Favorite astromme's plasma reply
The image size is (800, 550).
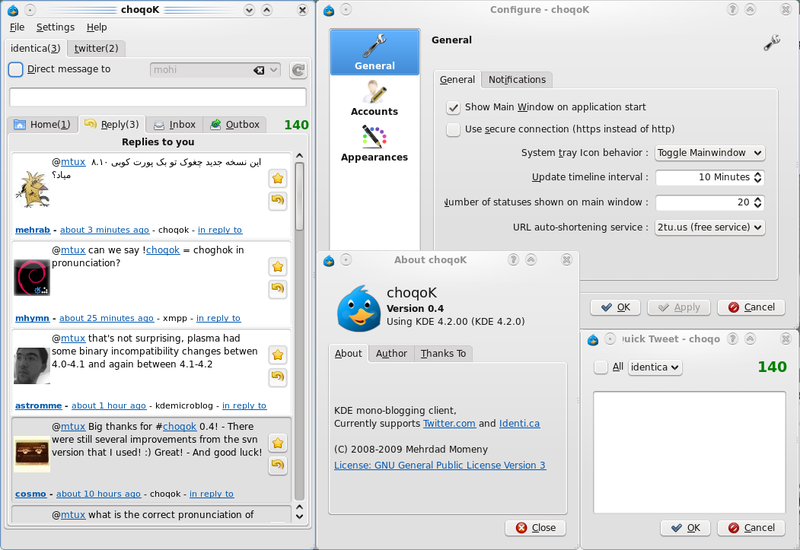coord(278,355)
